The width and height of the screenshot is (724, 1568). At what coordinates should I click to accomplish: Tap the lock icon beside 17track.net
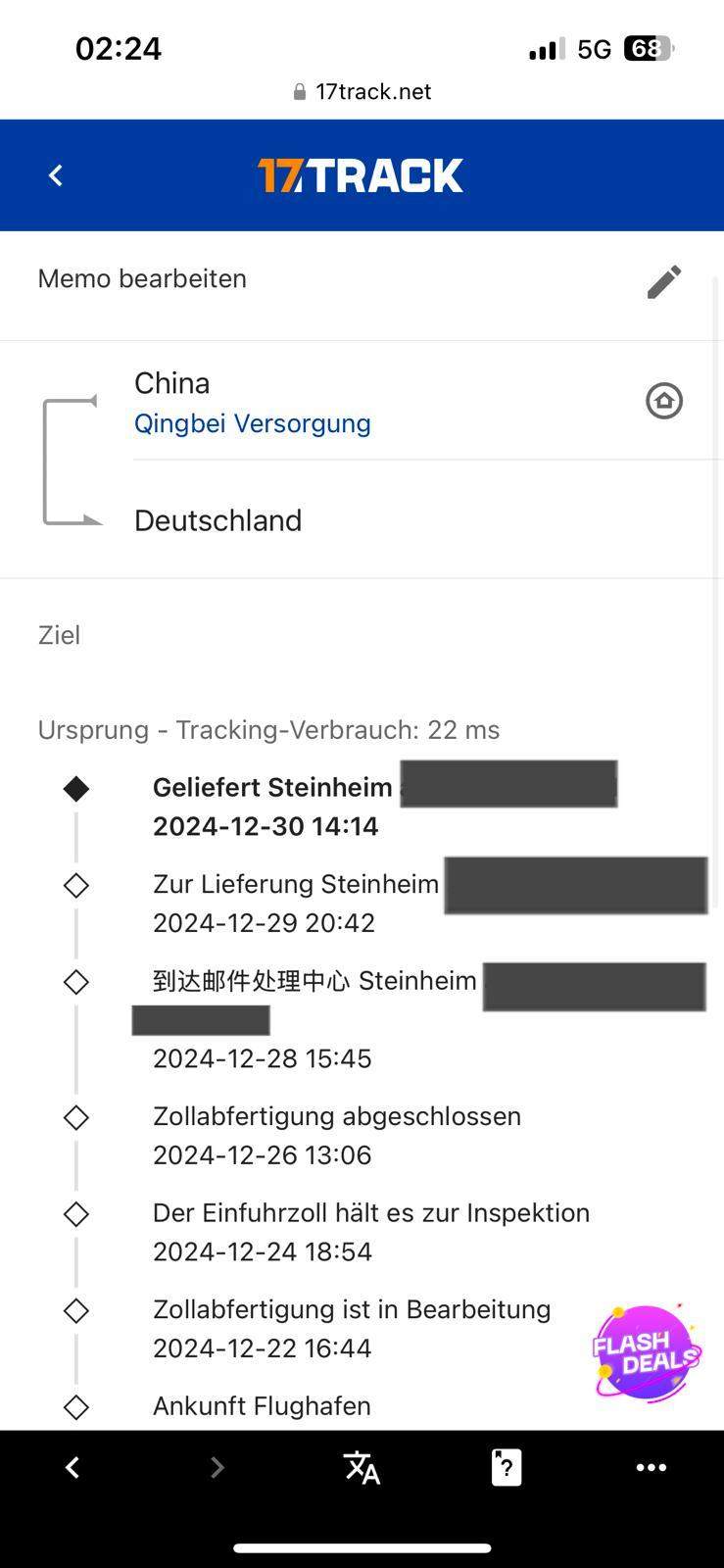299,91
